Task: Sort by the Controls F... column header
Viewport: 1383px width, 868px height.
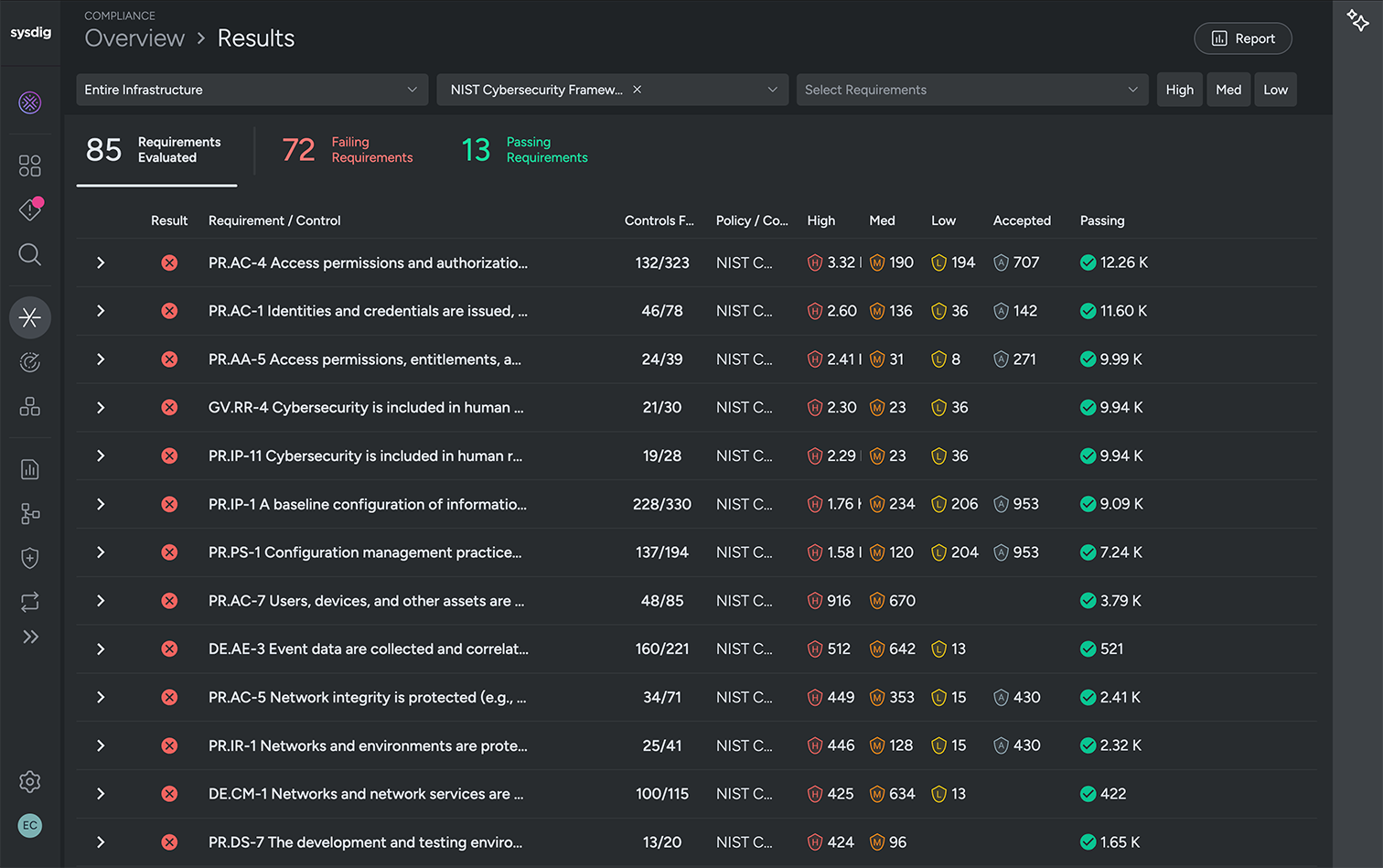Action: point(659,220)
